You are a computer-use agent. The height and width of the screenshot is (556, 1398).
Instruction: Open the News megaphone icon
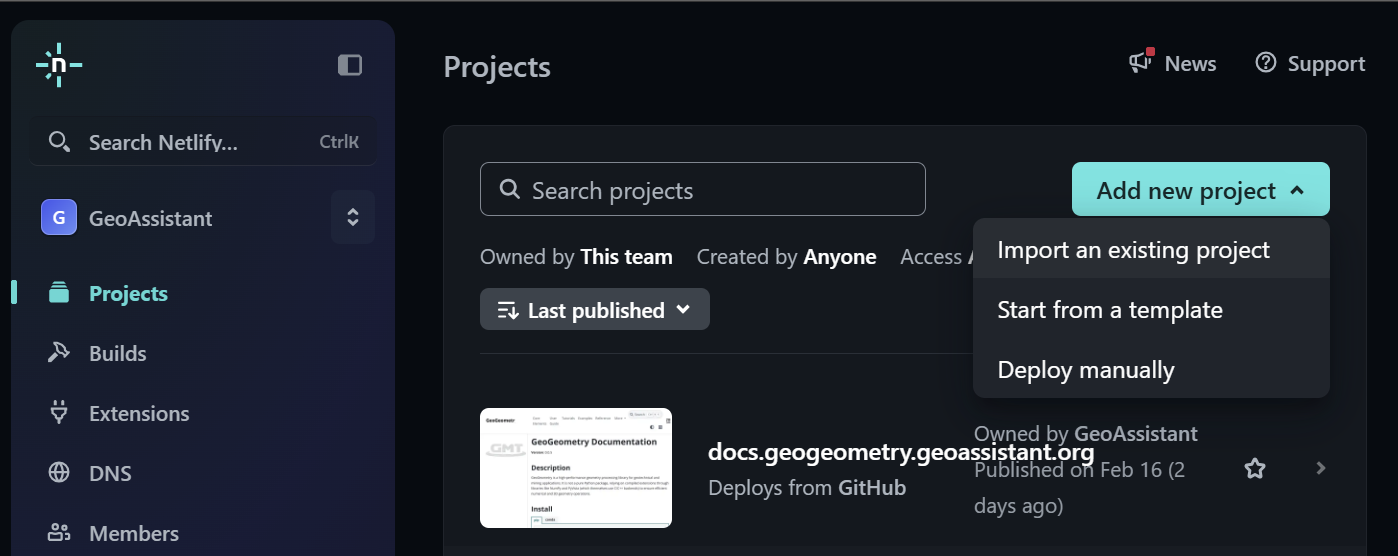(x=1141, y=63)
